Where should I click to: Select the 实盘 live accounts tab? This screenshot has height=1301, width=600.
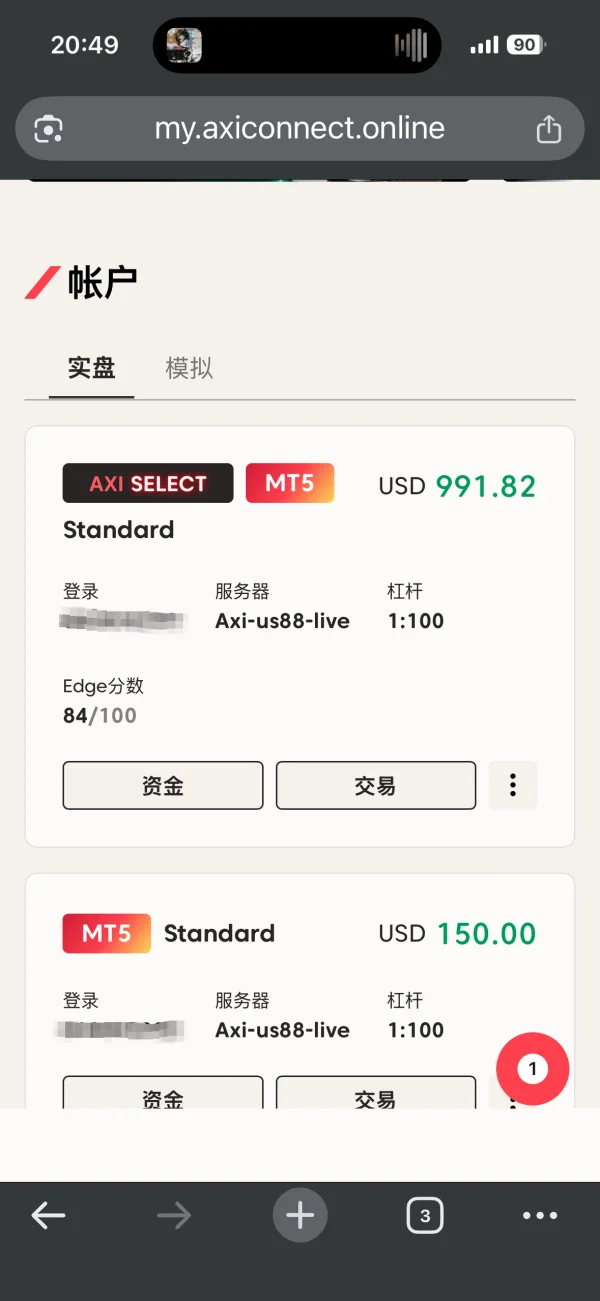92,368
